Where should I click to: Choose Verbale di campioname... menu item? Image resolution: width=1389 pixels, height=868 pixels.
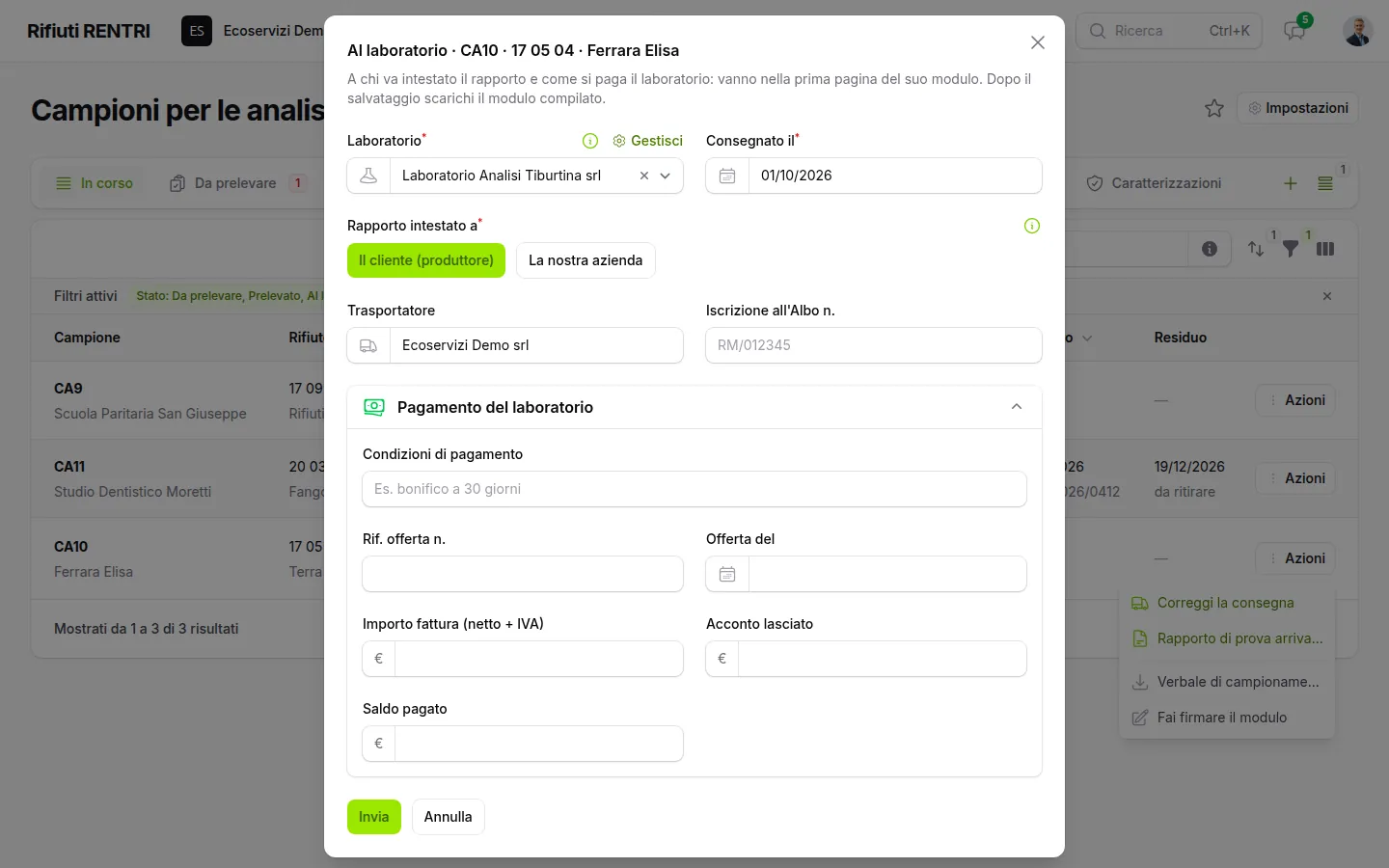1227,682
